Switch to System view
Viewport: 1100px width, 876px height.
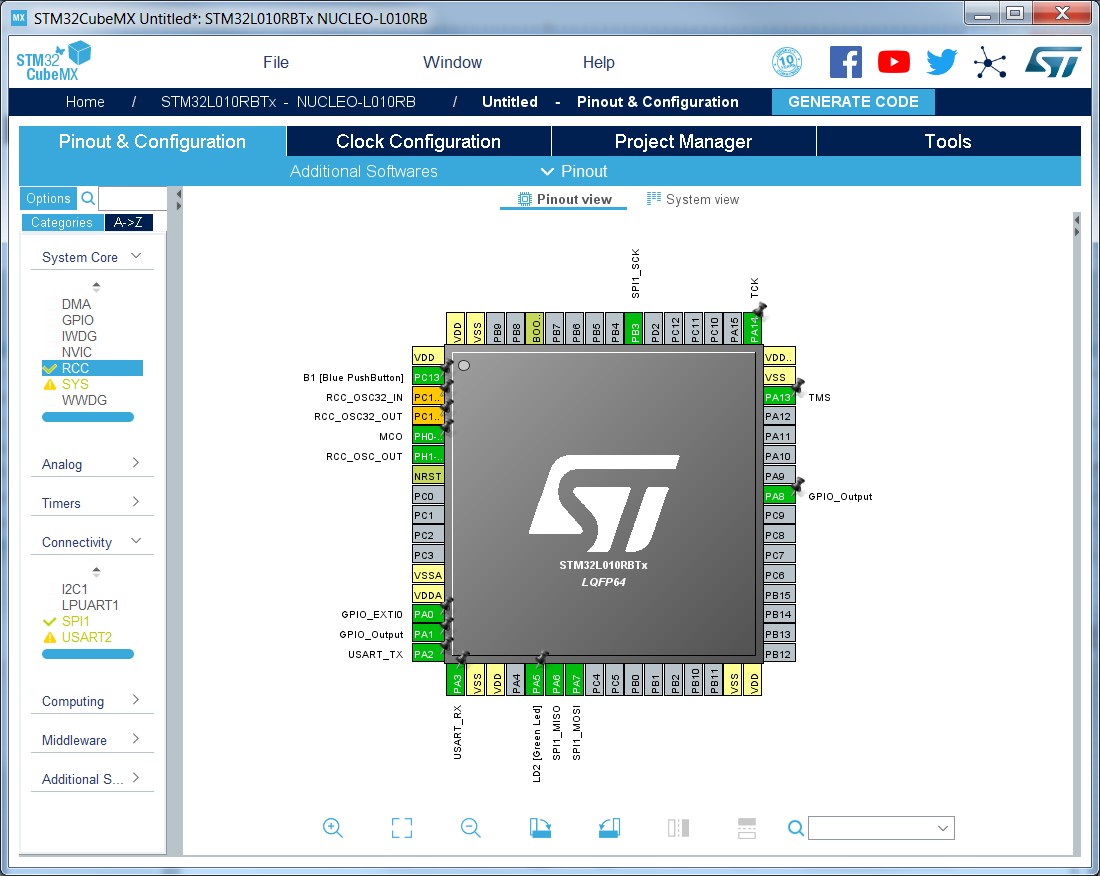693,199
